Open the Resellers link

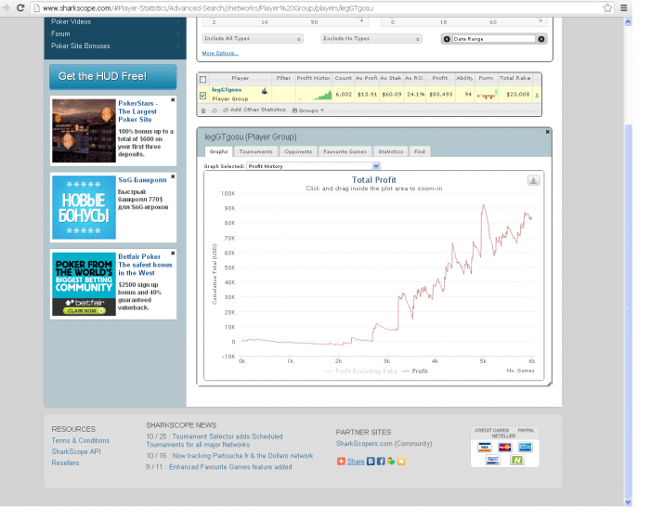pyautogui.click(x=65, y=463)
